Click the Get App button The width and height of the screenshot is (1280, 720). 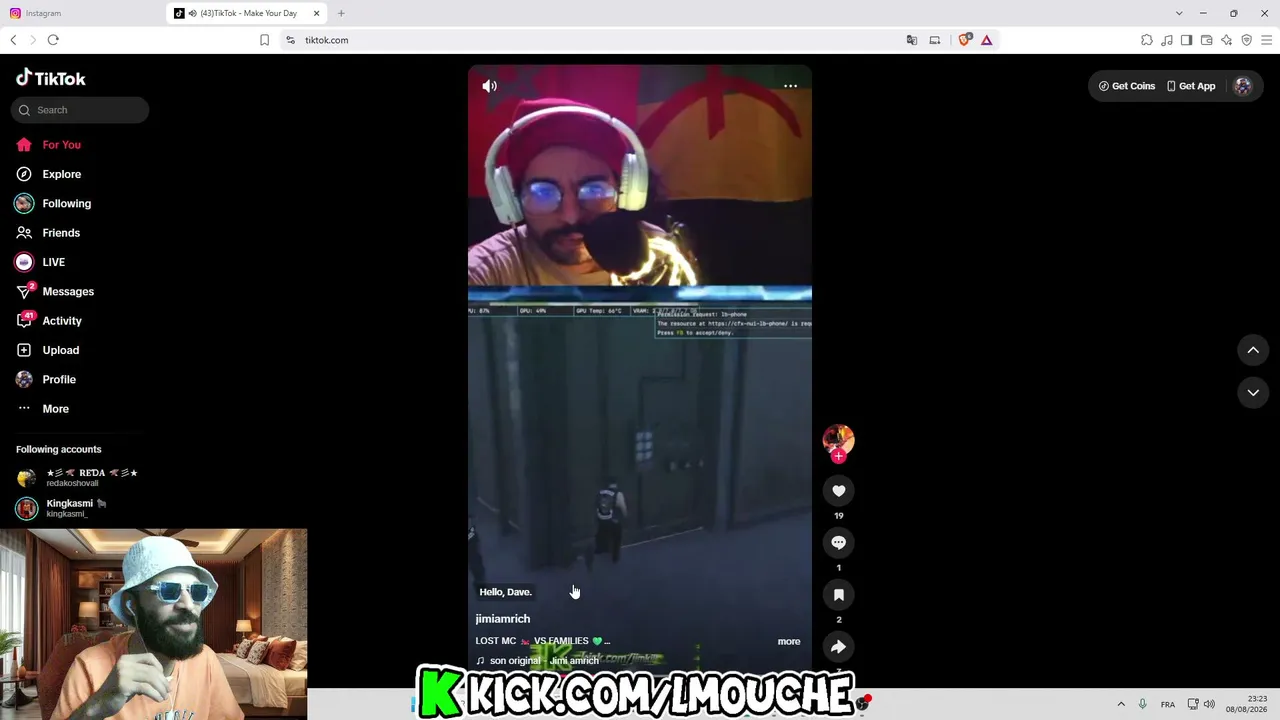point(1191,86)
